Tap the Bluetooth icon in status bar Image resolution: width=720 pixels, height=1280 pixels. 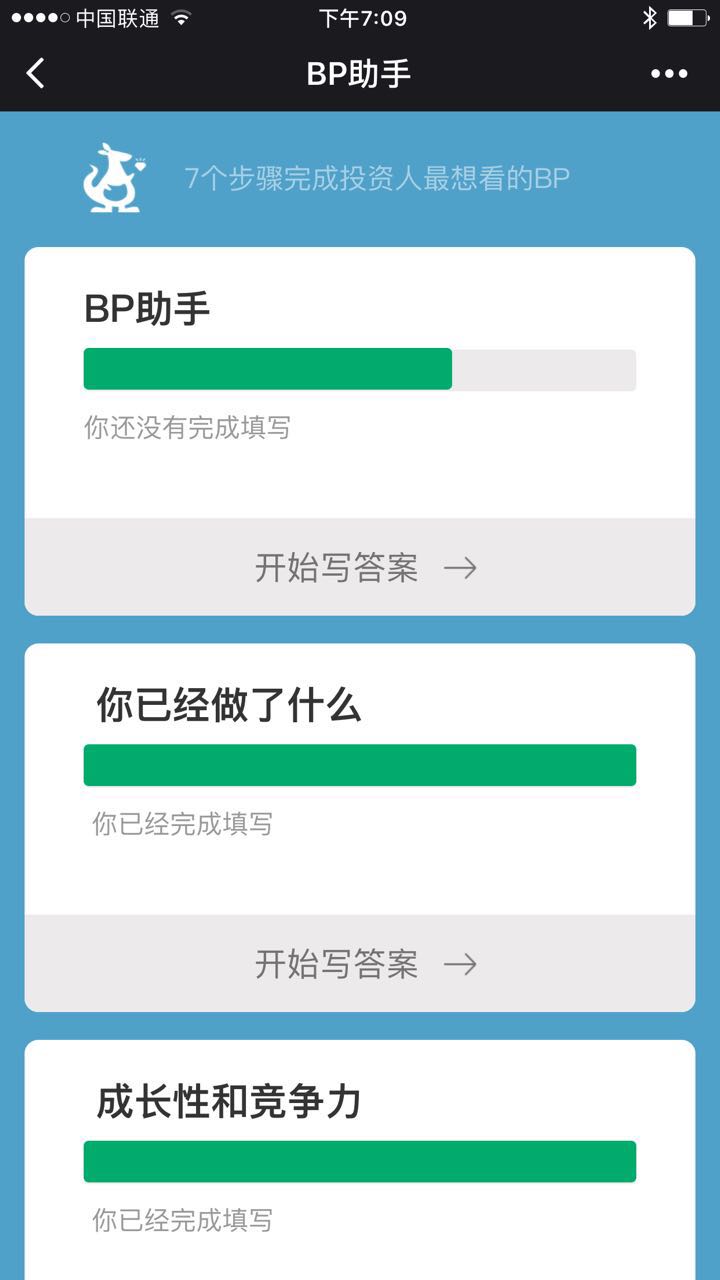pos(649,18)
